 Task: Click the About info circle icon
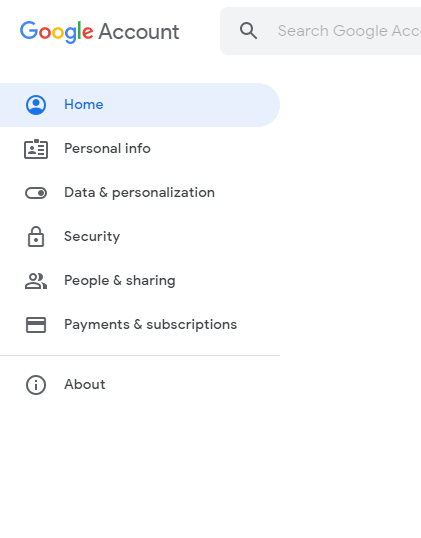point(36,385)
